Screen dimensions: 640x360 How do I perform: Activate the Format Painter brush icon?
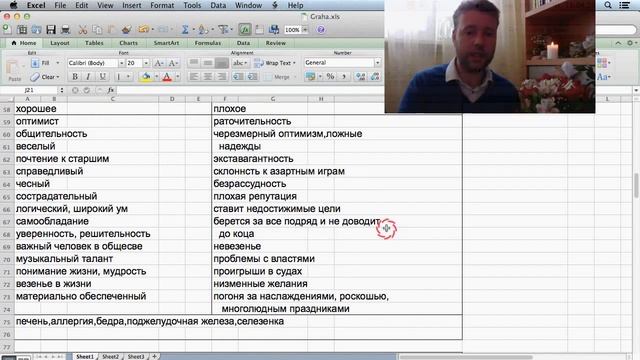tap(127, 29)
